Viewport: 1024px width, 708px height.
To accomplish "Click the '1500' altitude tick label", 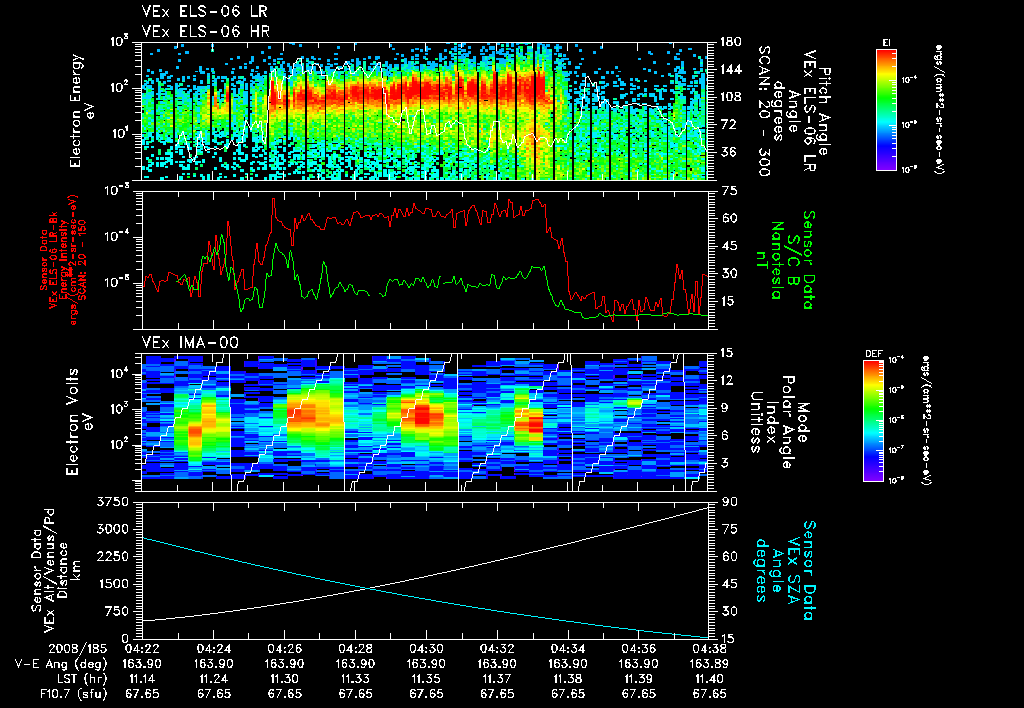I will click(x=112, y=584).
